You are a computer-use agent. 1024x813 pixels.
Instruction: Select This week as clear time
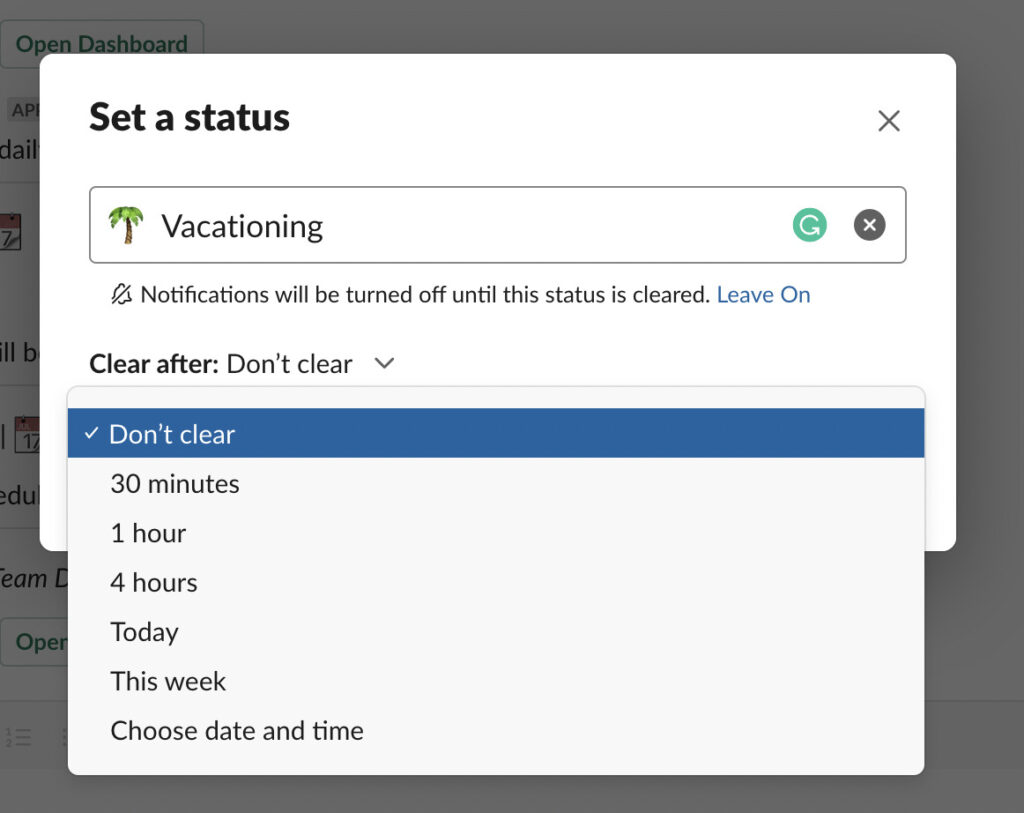(x=168, y=681)
